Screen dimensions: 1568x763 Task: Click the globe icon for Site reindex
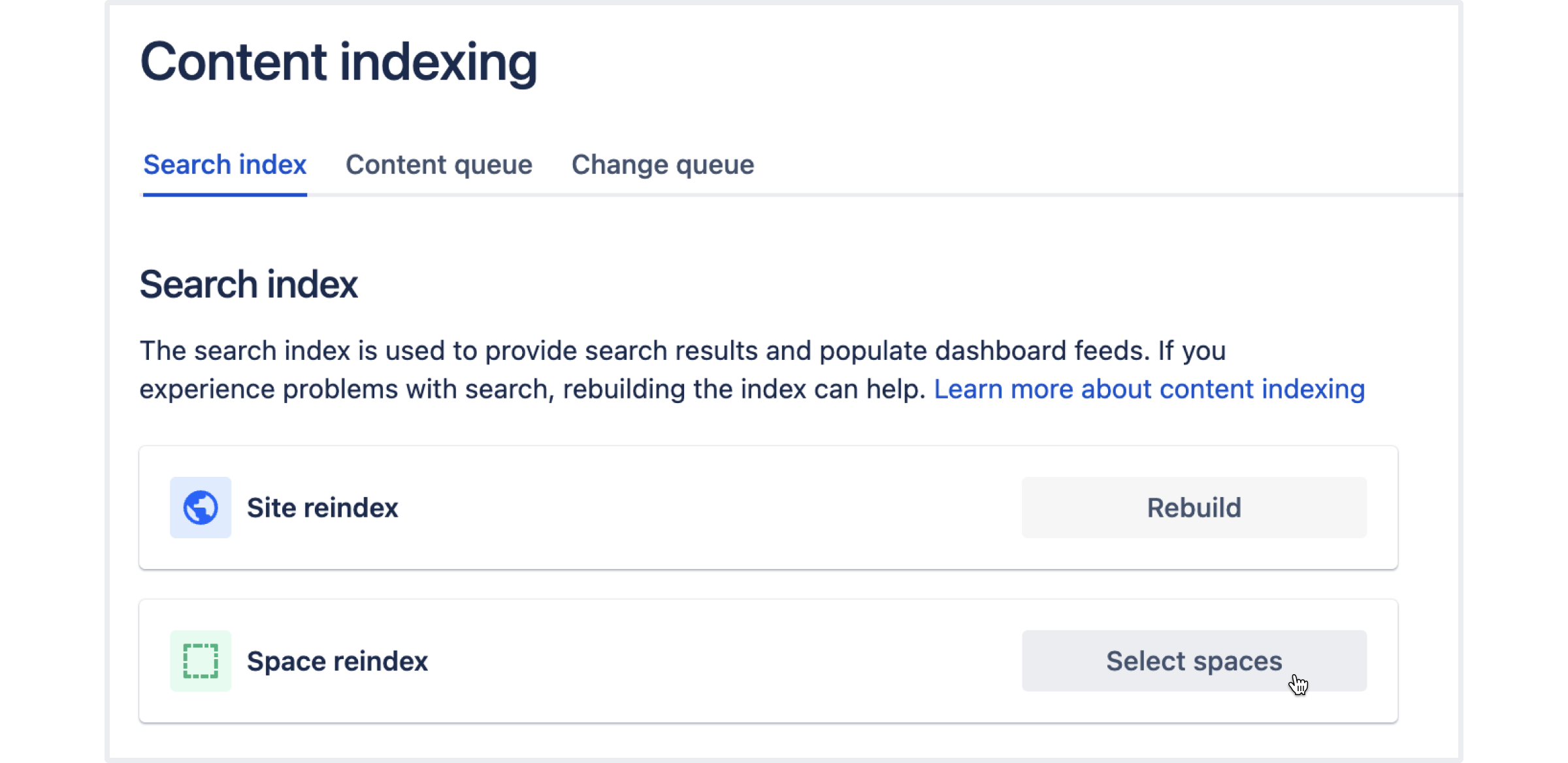click(201, 508)
